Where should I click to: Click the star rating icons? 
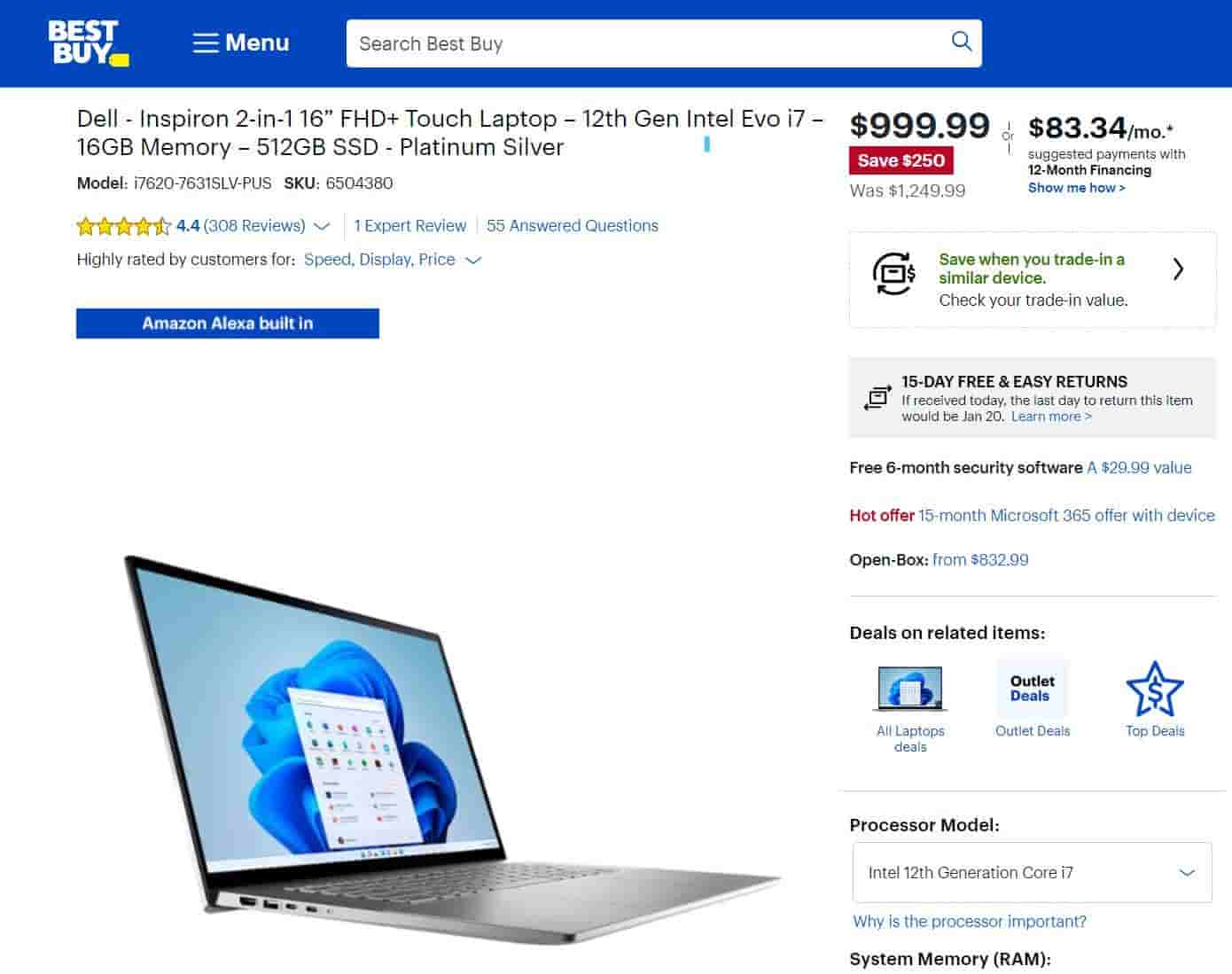123,226
